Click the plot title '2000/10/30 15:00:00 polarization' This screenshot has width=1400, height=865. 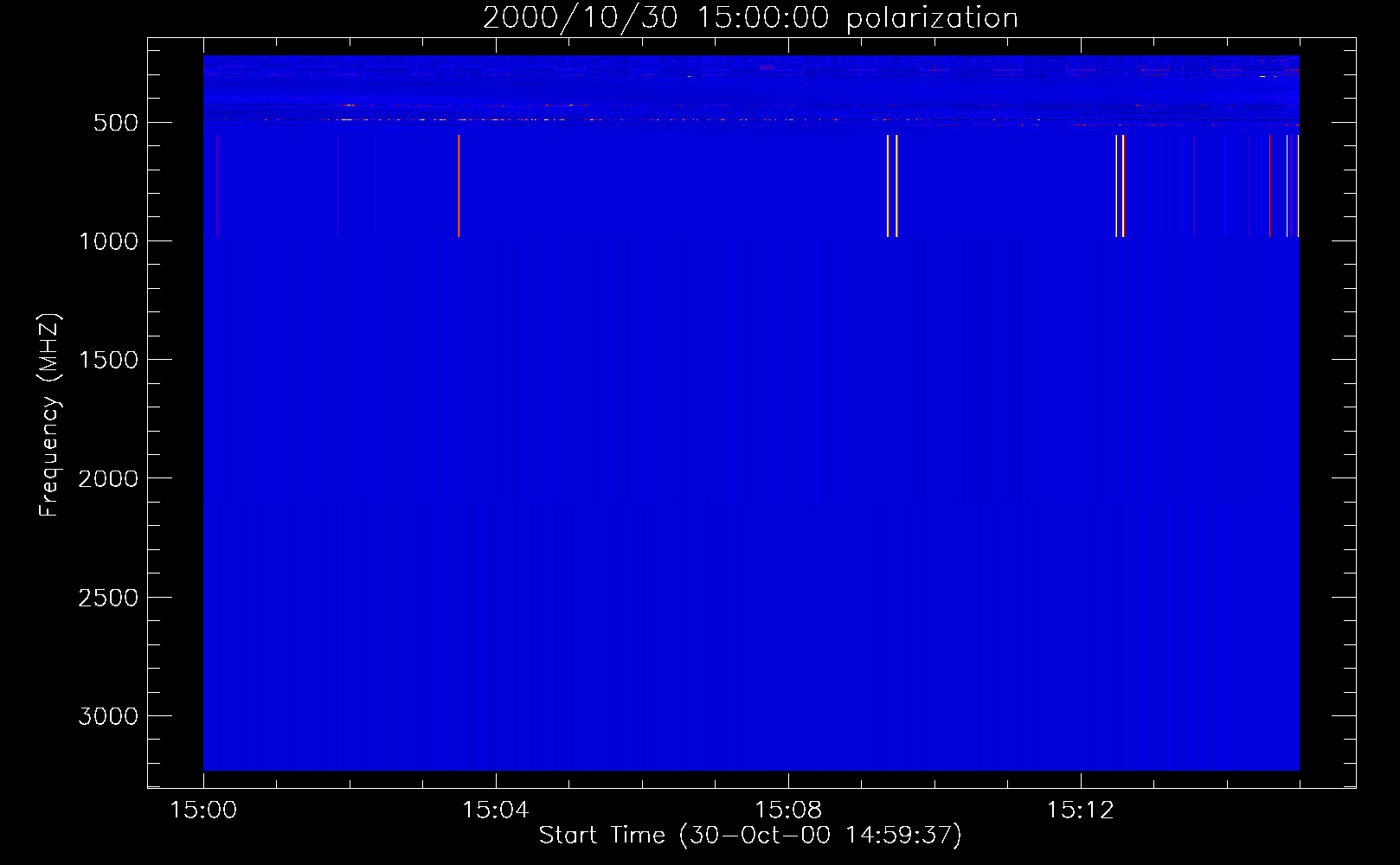750,17
